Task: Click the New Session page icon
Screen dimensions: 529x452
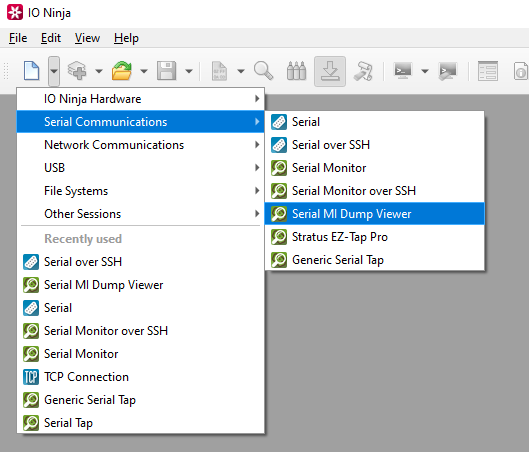Action: (x=31, y=71)
